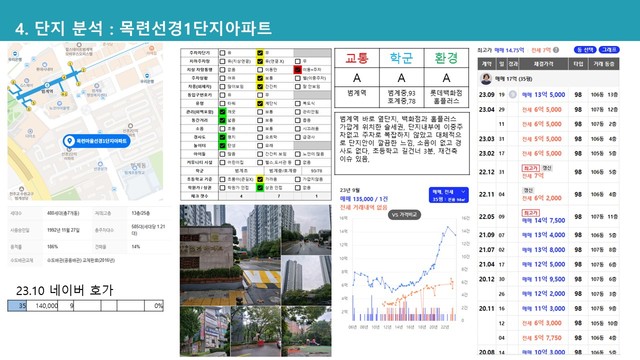Click the highlighted 35 cell in the 네이버 호가 table
This screenshot has width=640, height=360.
(17, 306)
